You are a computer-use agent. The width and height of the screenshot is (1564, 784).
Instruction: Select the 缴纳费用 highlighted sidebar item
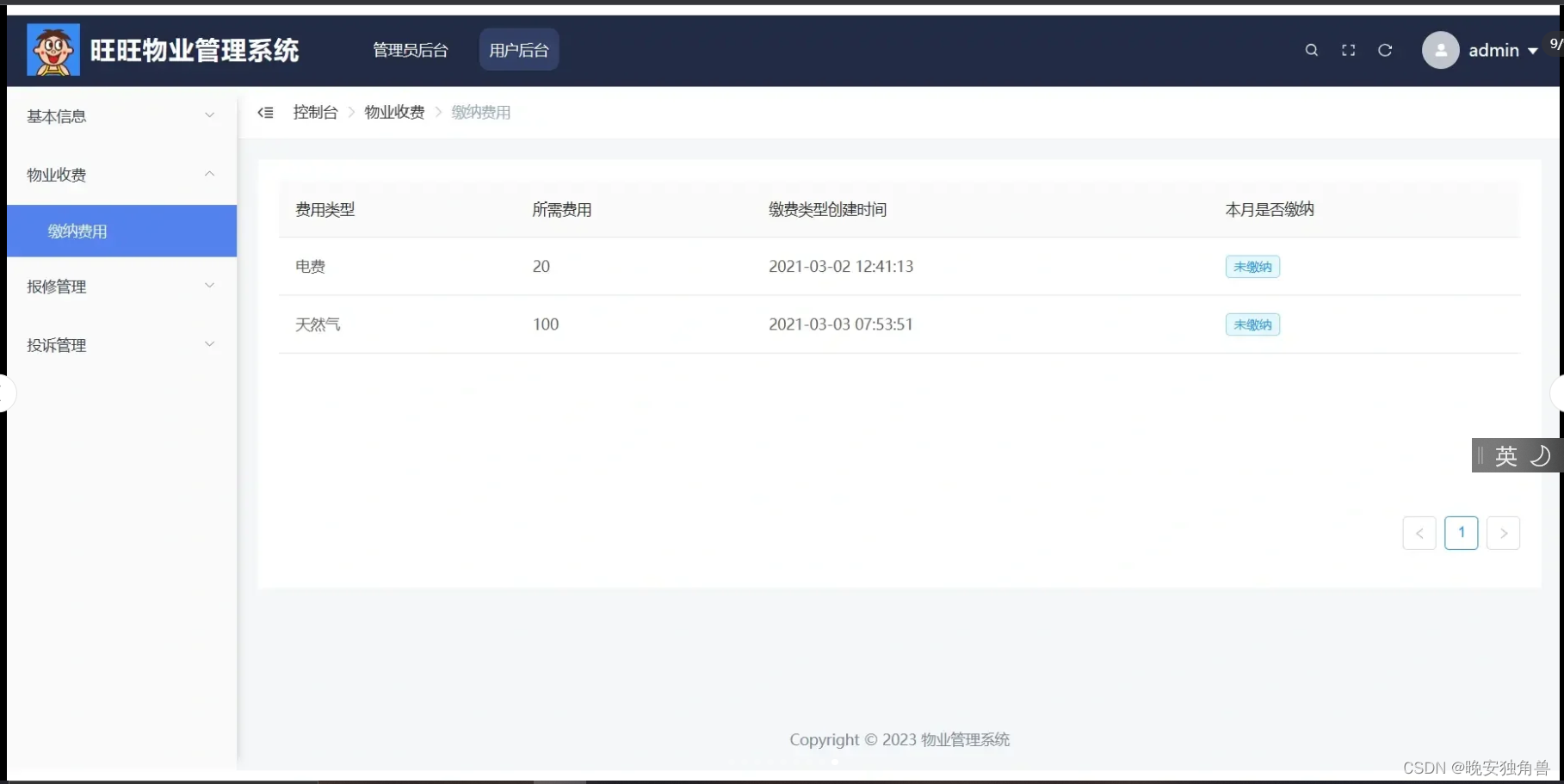77,231
